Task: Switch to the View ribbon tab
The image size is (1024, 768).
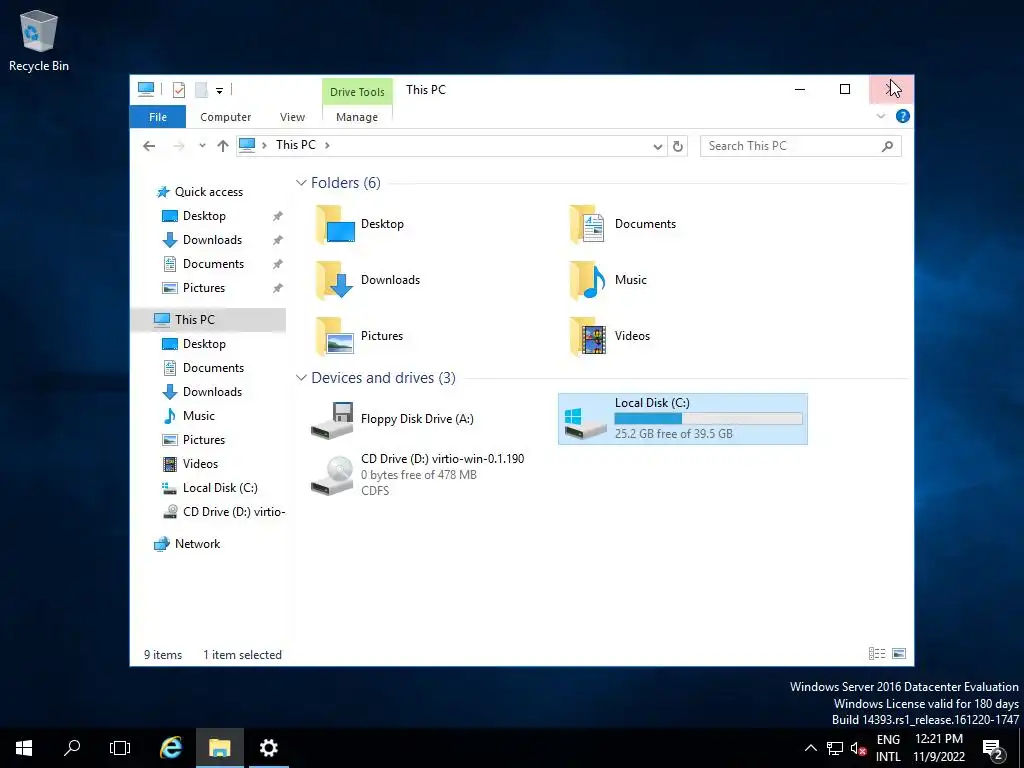Action: 292,117
